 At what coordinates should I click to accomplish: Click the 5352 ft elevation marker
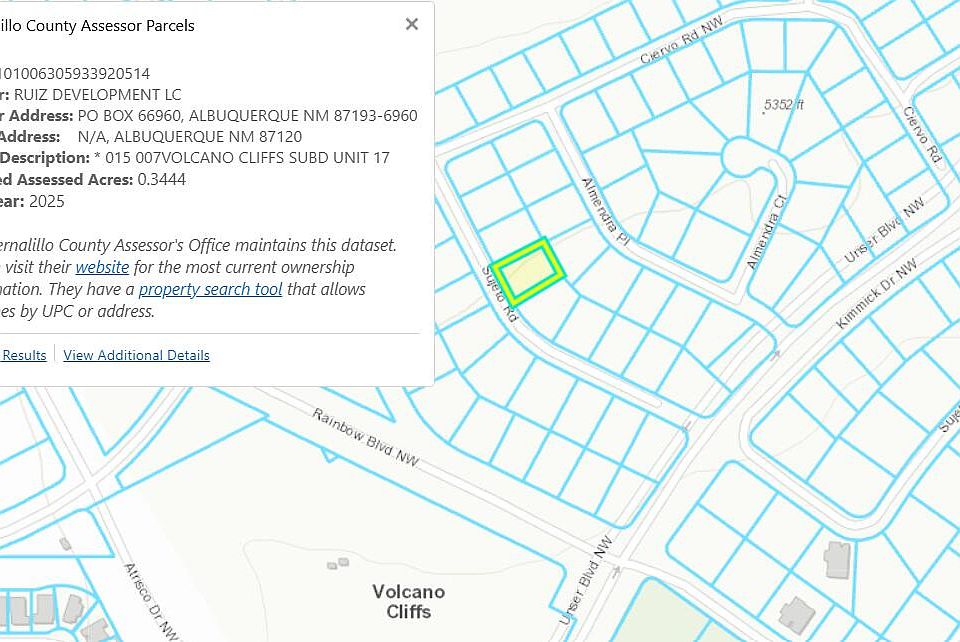[783, 105]
